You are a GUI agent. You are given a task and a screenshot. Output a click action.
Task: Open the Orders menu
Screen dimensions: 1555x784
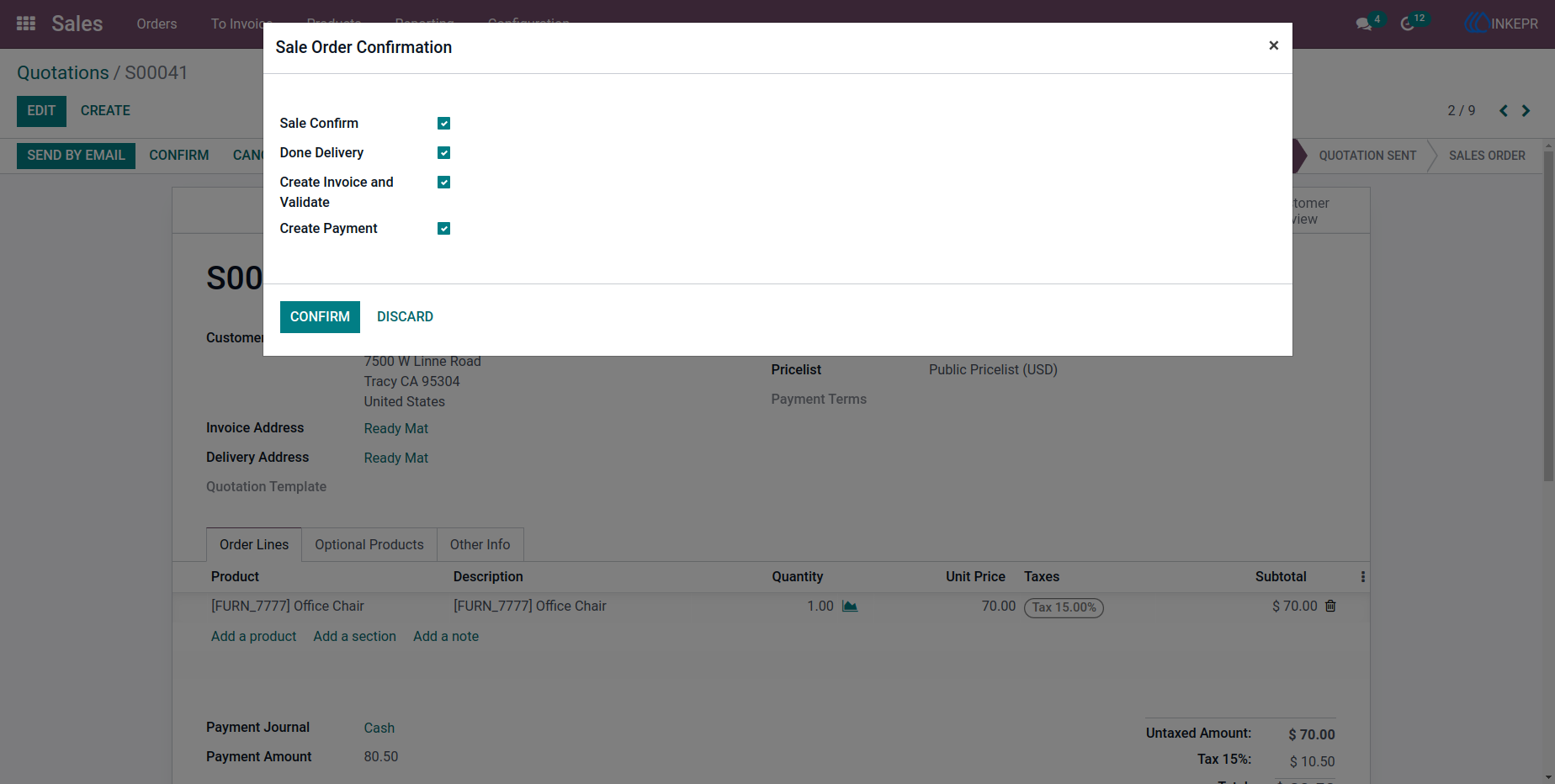click(157, 24)
